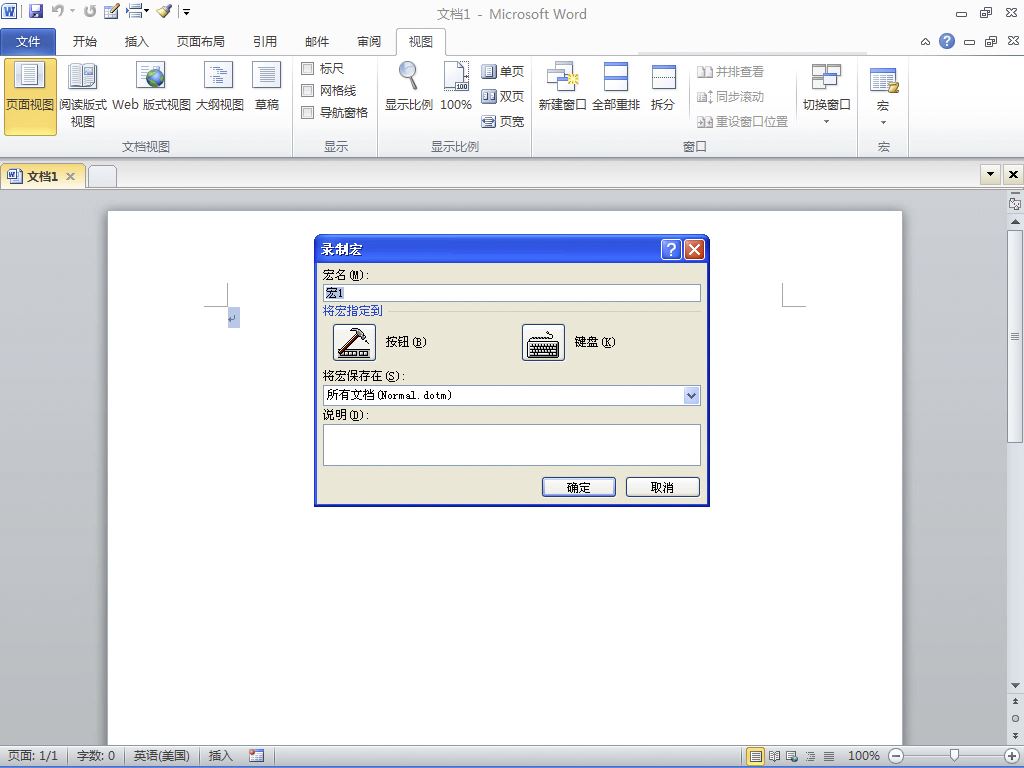The image size is (1024, 768).
Task: Click 插入 insert mode in status bar
Action: pos(220,756)
